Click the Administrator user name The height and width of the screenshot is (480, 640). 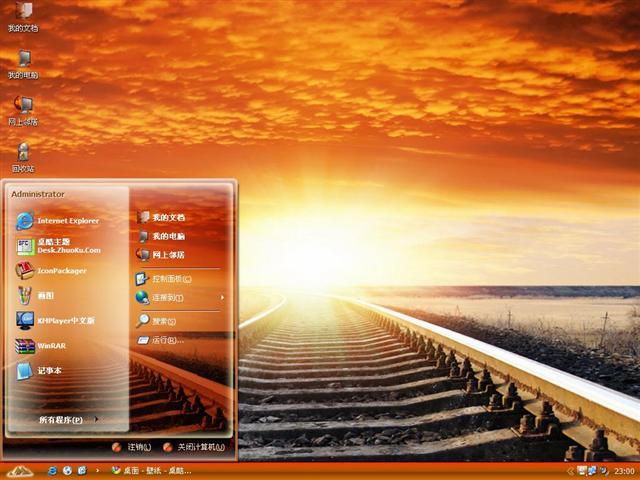(x=38, y=194)
